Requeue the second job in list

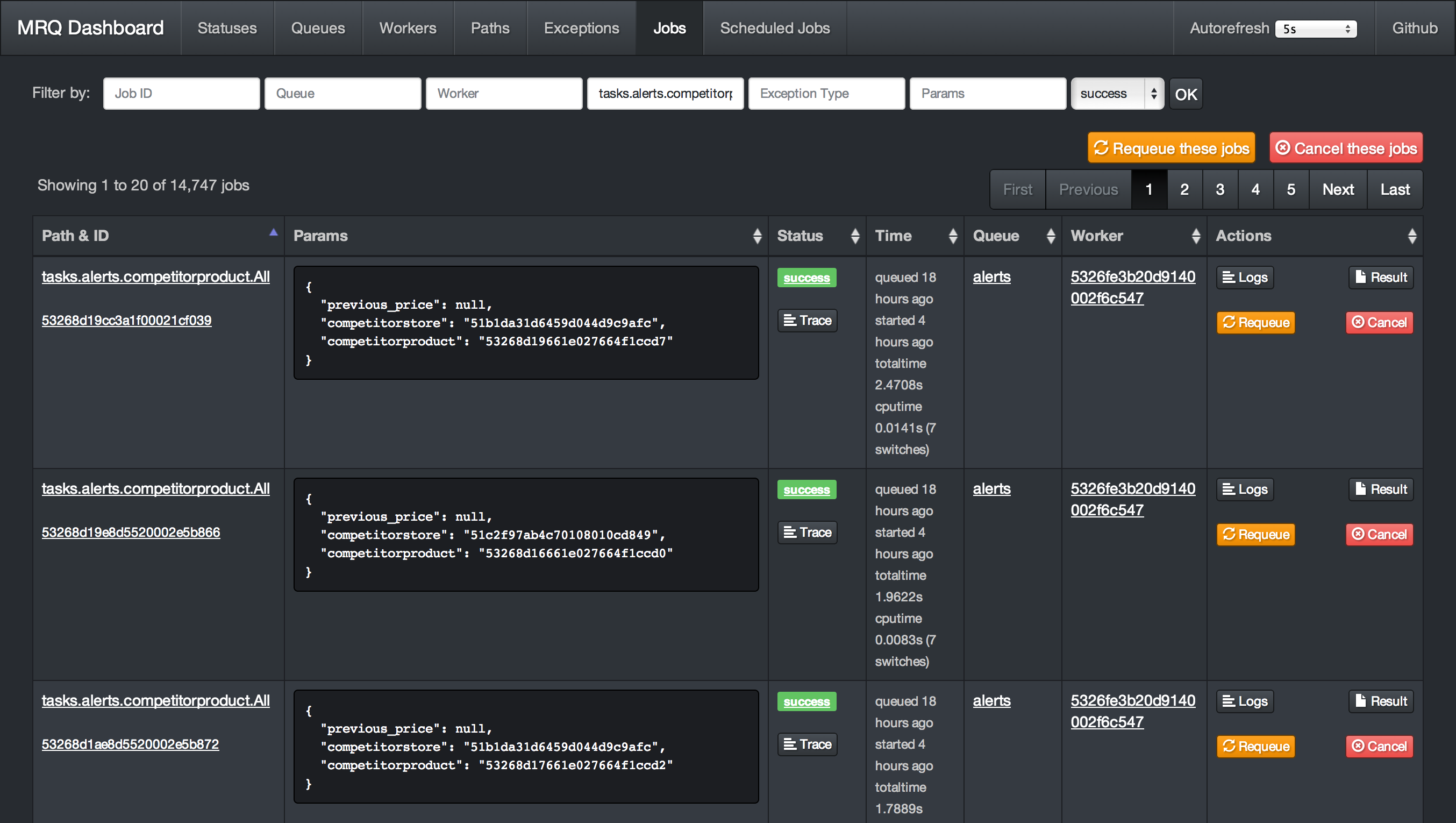point(1255,535)
